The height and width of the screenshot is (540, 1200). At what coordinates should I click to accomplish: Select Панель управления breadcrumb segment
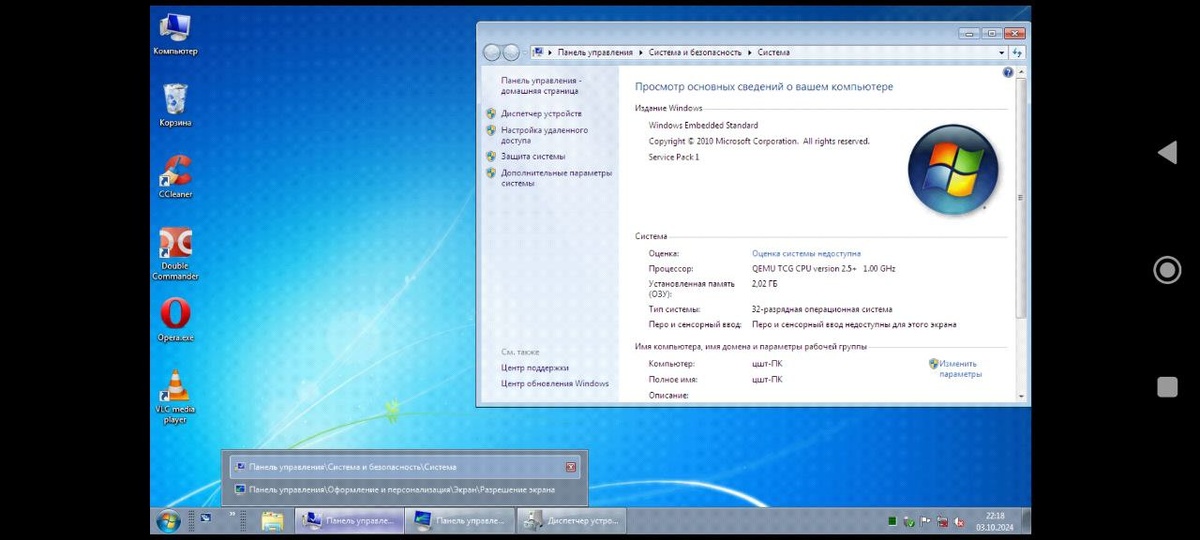tap(595, 52)
